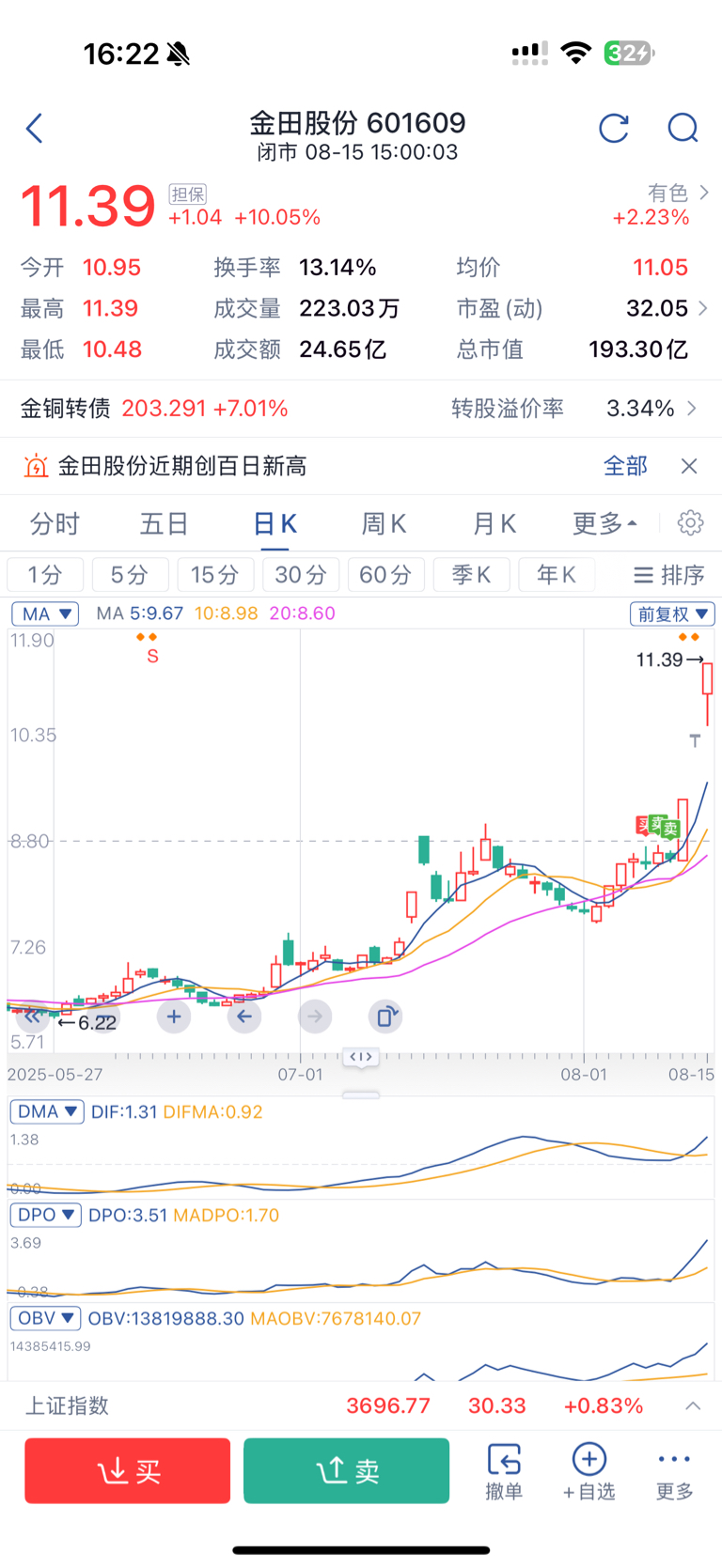Zoom out chart with minus button

pos(103,1017)
